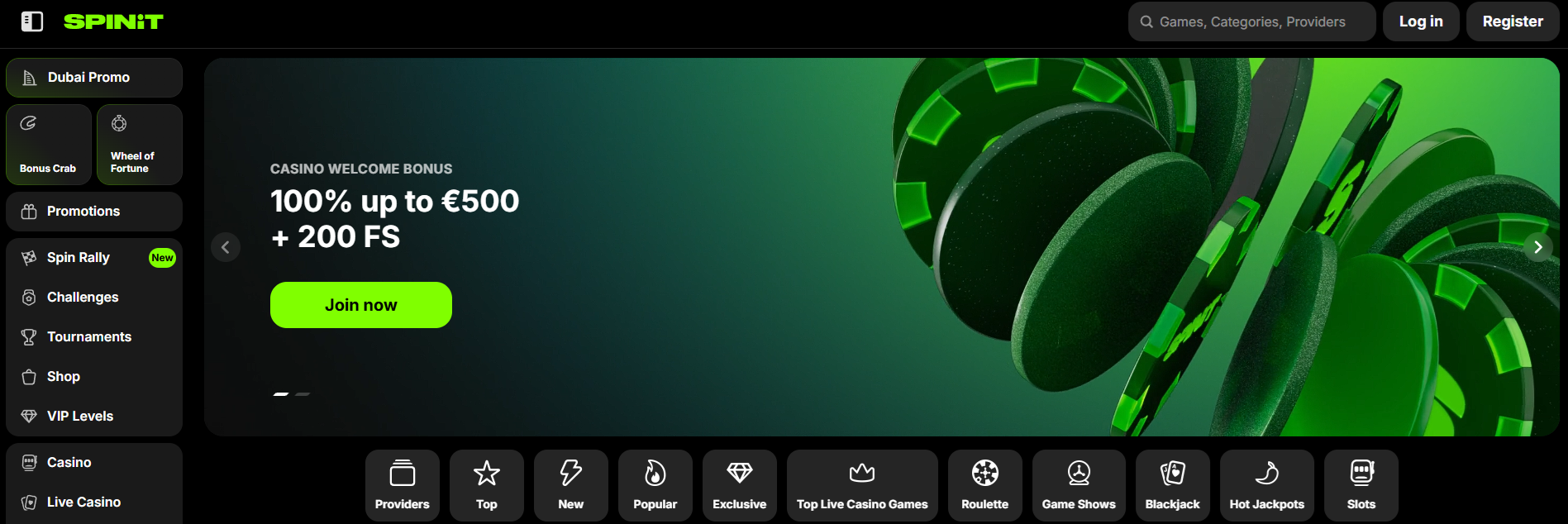
Task: Open the Dubai Promo entry
Action: pos(94,78)
